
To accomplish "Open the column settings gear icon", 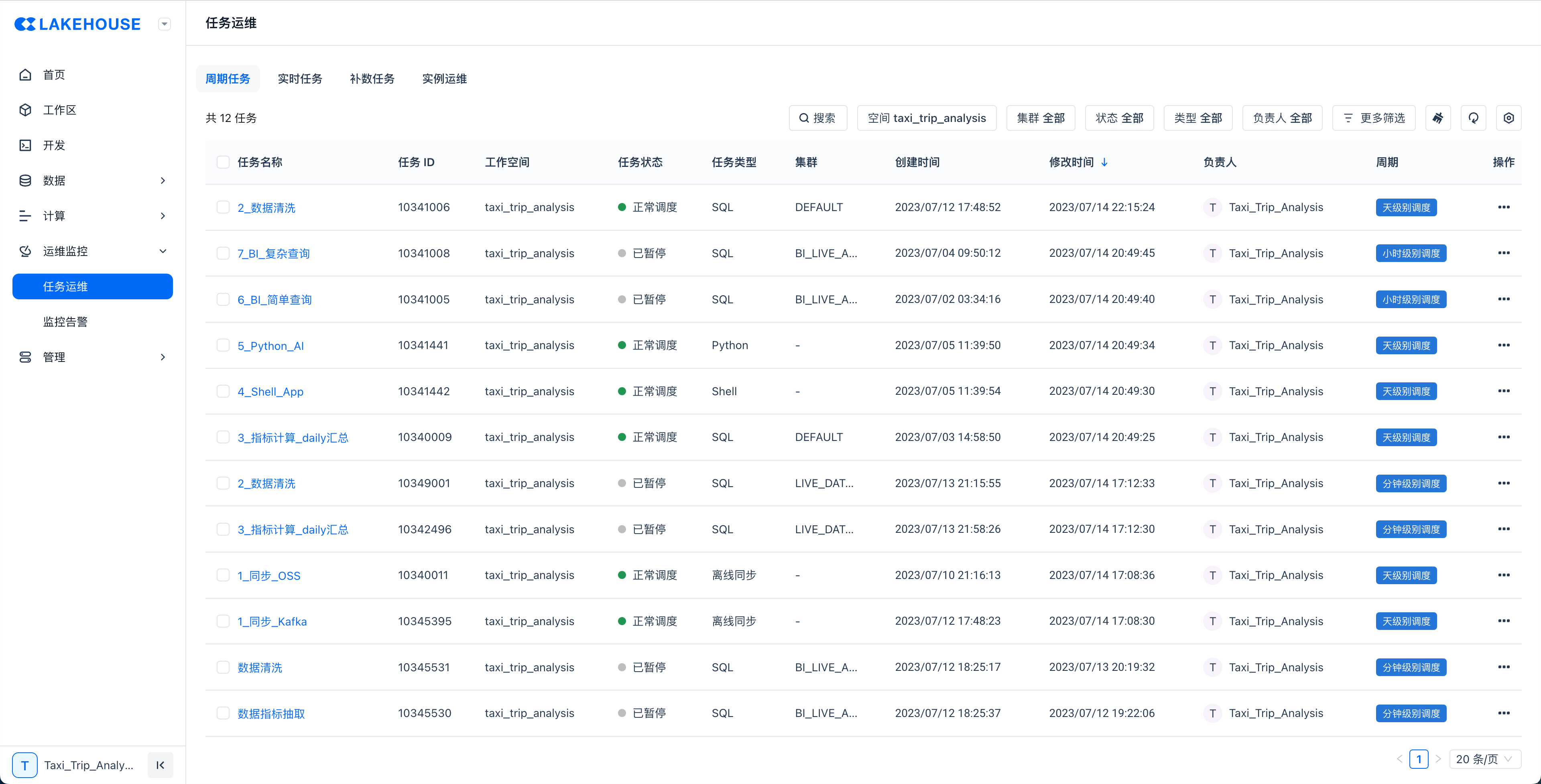I will [1509, 118].
